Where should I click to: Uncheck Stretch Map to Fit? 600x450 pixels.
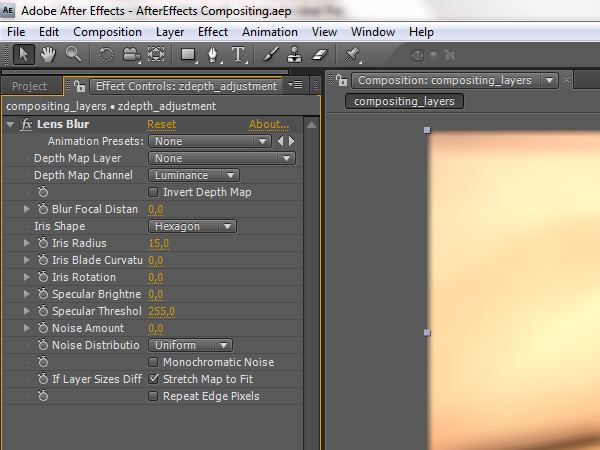[x=153, y=379]
